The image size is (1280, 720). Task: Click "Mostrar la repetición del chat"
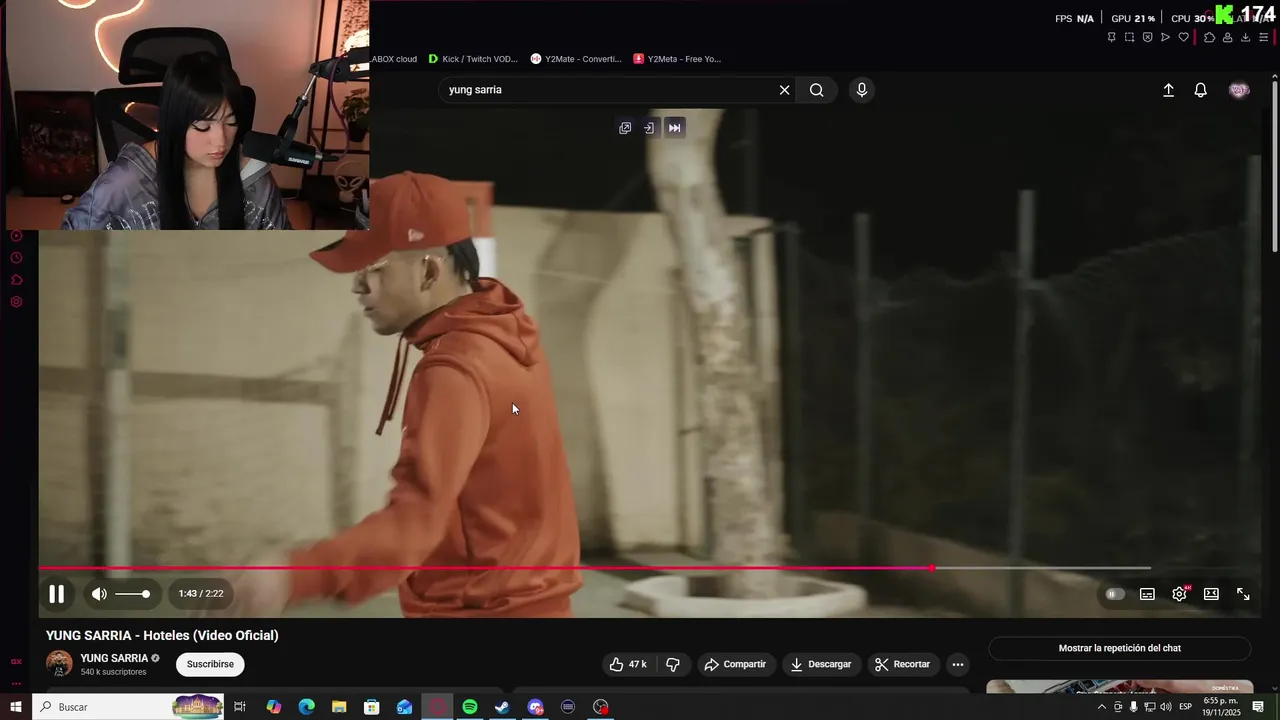coord(1120,648)
